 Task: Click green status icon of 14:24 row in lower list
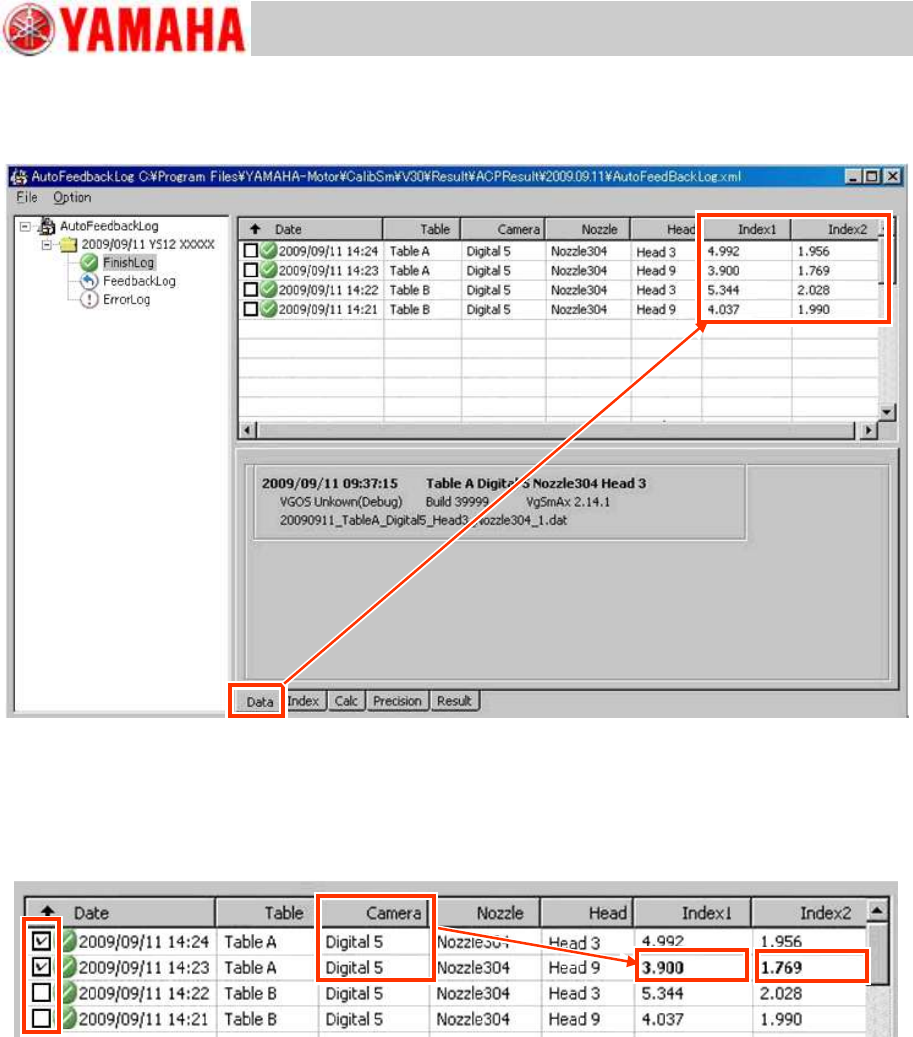tap(69, 940)
